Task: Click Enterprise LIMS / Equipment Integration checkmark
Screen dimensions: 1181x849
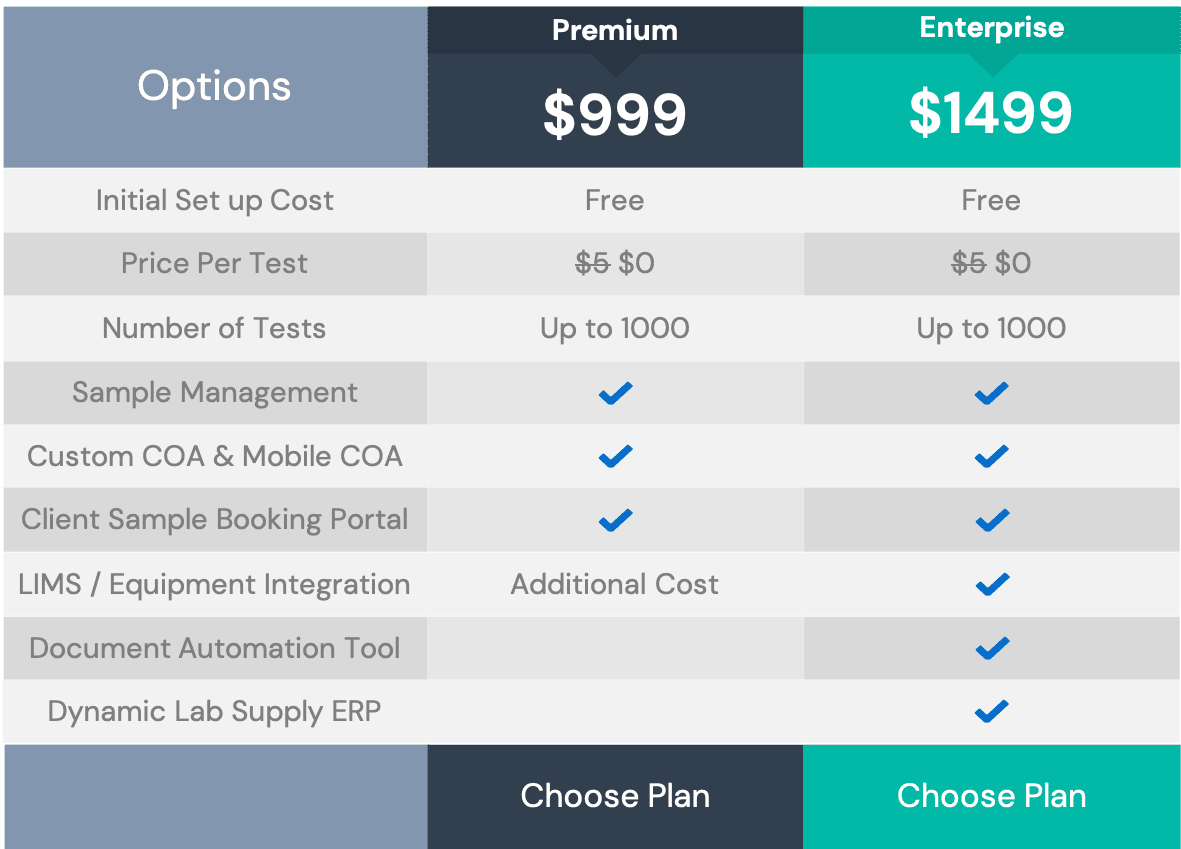Action: (992, 584)
